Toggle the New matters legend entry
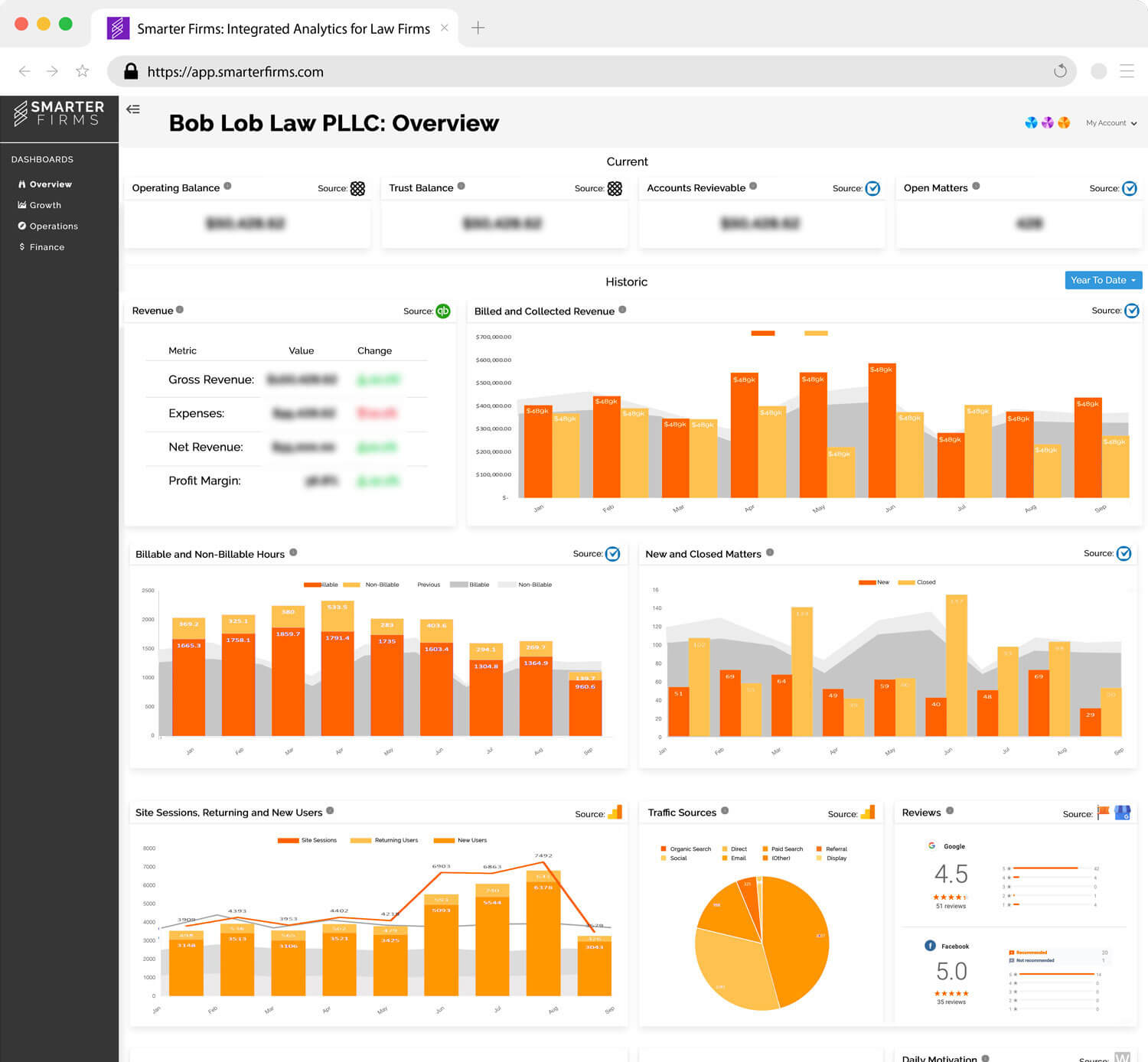Screen dimensions: 1148x1062 [x=874, y=582]
